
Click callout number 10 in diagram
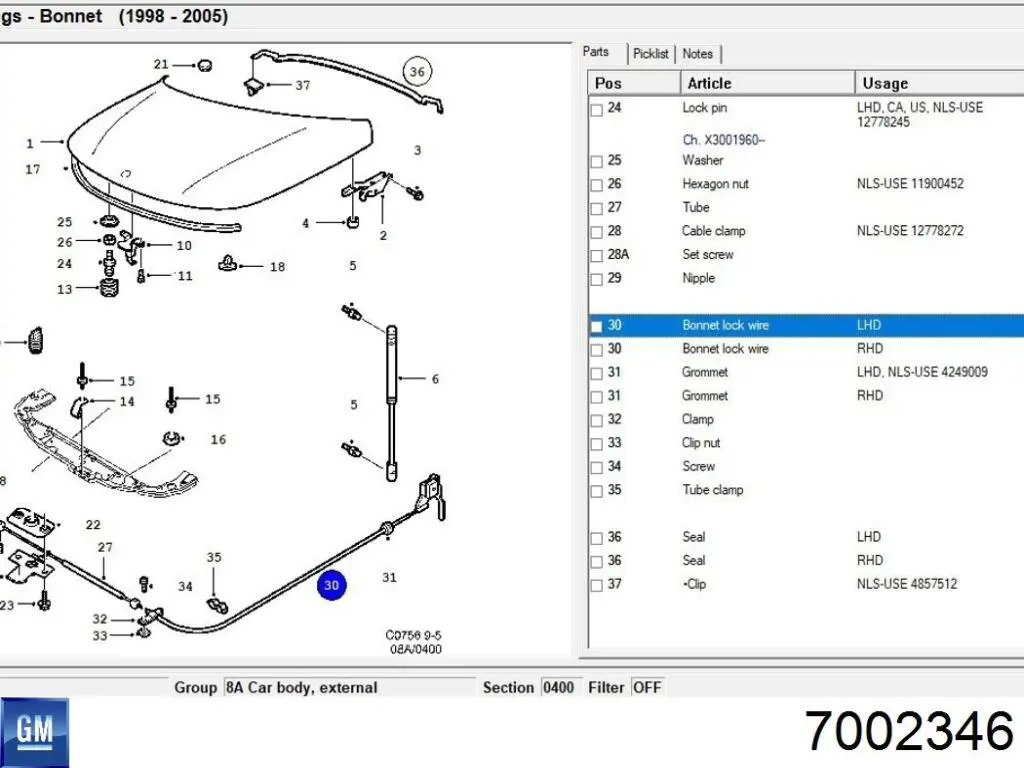coord(184,246)
